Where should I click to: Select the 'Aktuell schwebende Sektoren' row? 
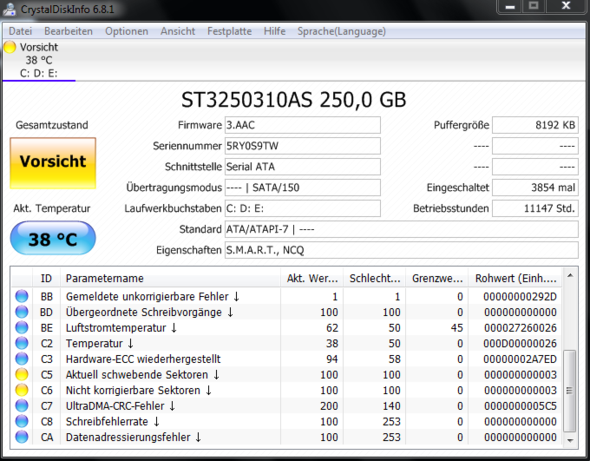click(x=287, y=374)
